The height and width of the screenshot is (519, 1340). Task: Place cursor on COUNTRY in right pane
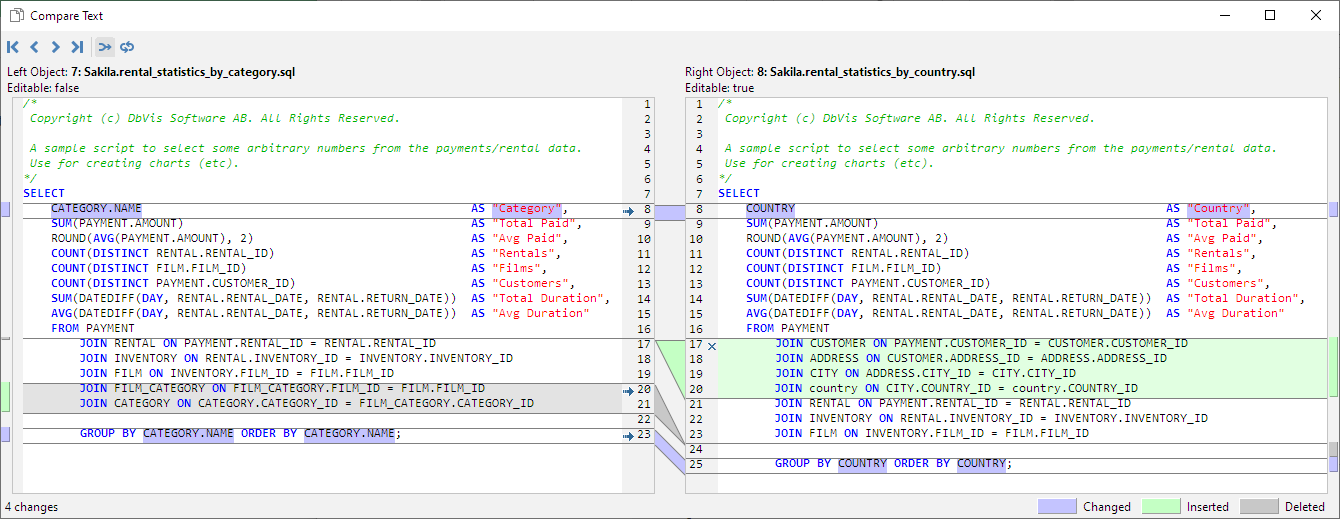769,209
